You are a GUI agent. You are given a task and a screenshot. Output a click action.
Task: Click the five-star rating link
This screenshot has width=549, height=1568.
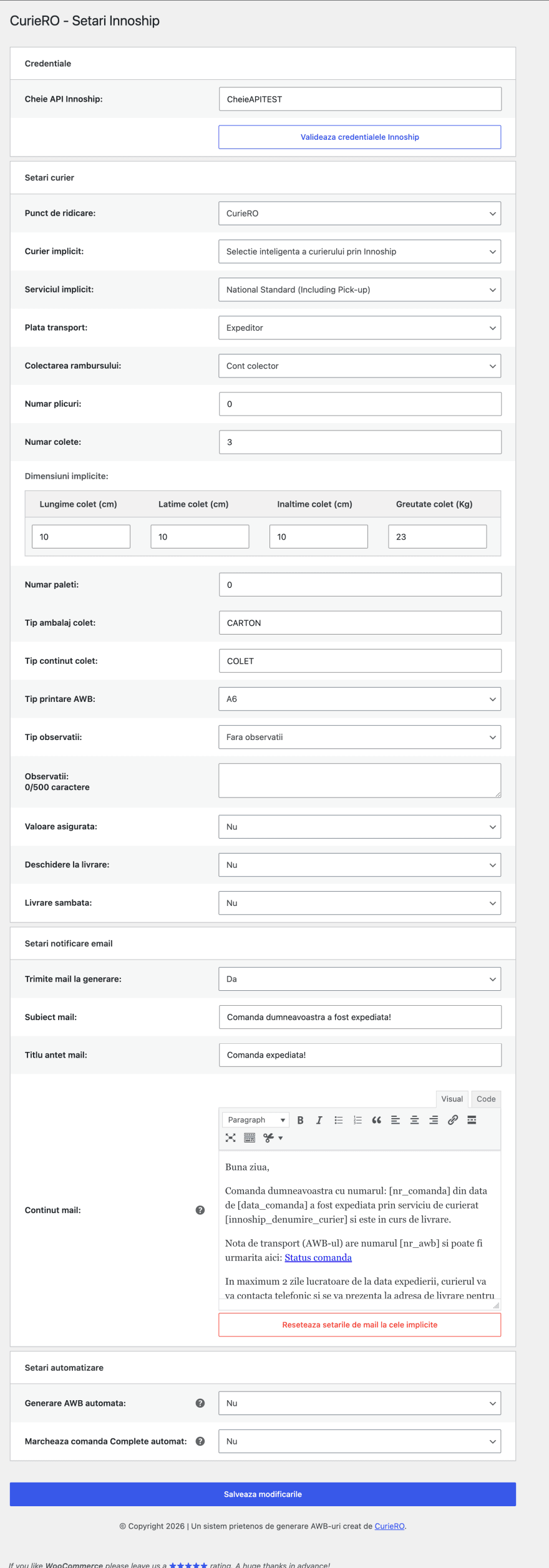(x=188, y=1564)
